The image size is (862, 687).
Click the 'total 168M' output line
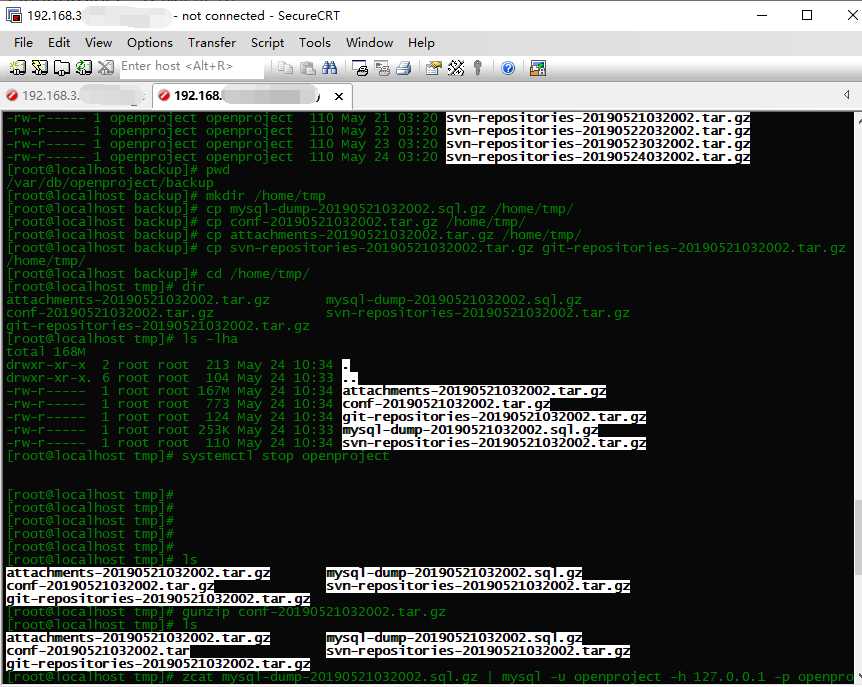point(46,352)
